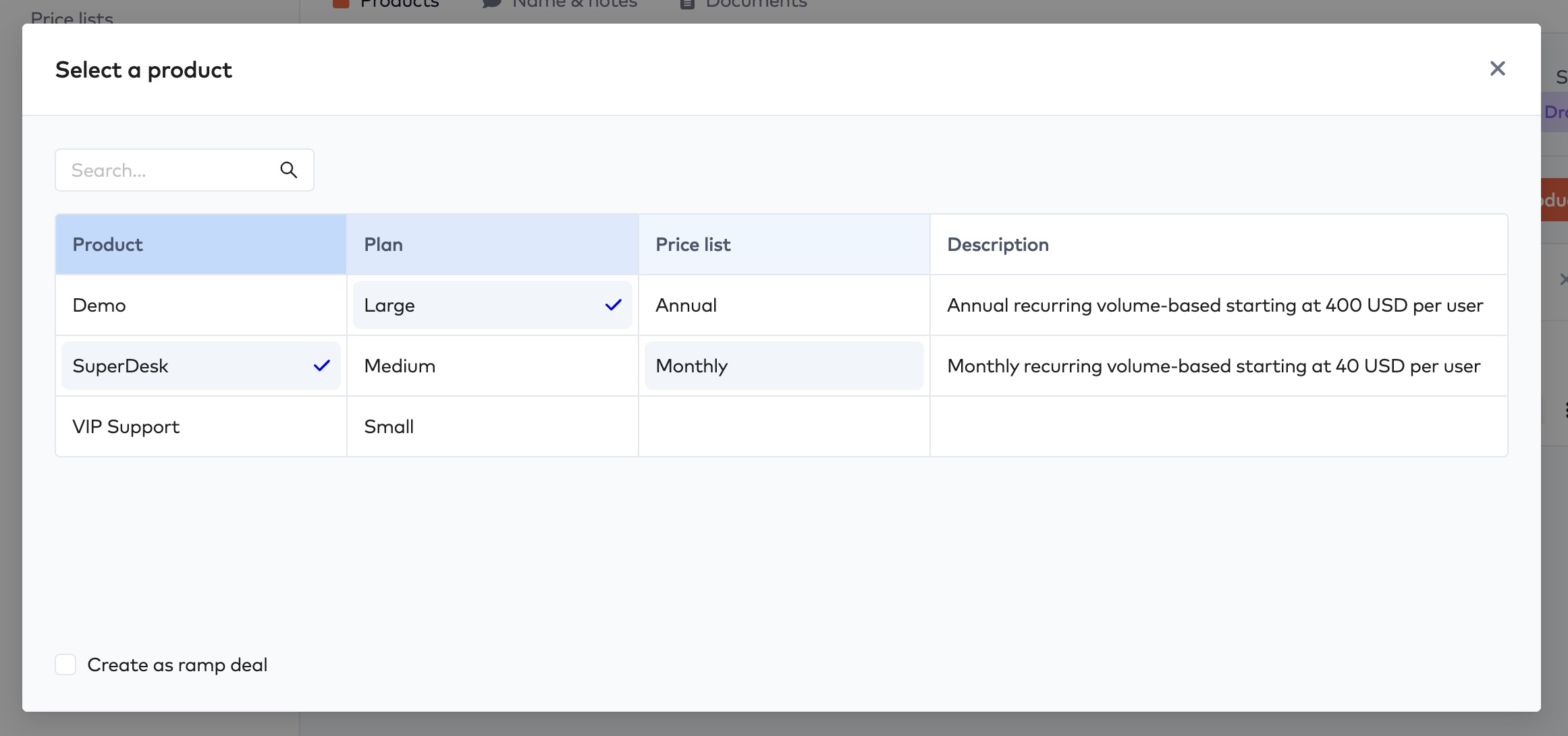Select the Demo product
Viewport: 1568px width, 736px height.
pos(201,305)
